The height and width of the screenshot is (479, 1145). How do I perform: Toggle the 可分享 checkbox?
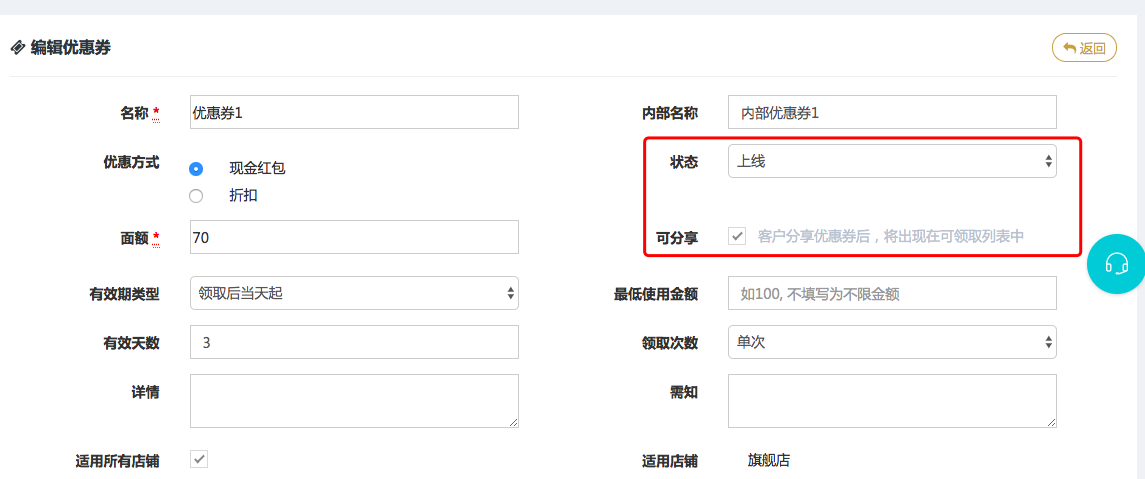pos(737,236)
